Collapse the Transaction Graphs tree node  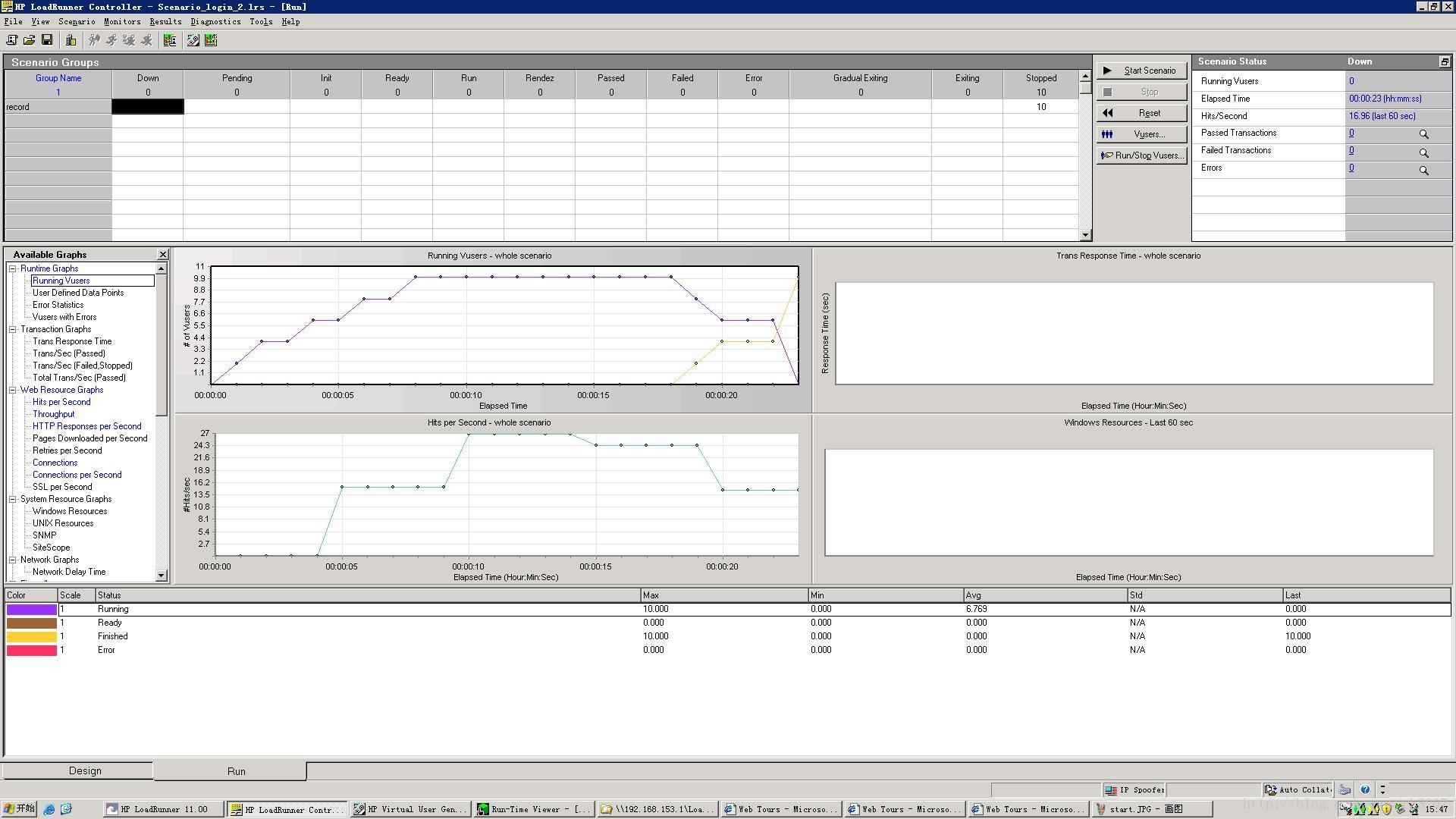(x=13, y=329)
